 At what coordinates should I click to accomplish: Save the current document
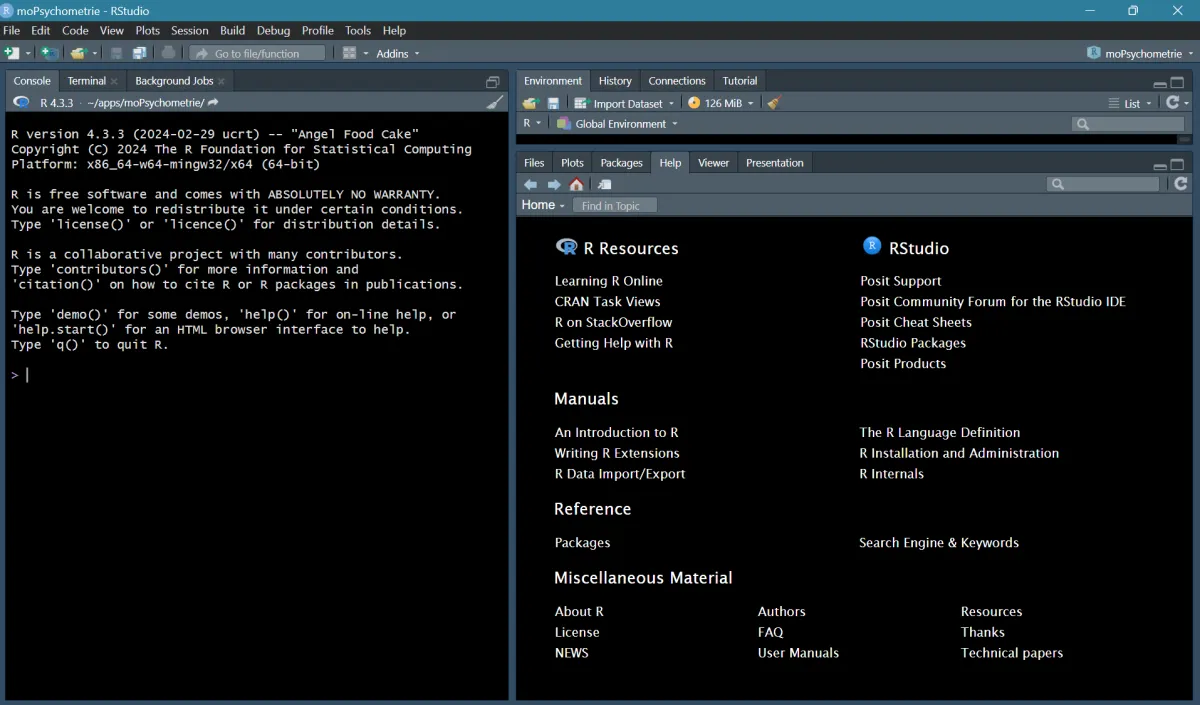[x=117, y=52]
